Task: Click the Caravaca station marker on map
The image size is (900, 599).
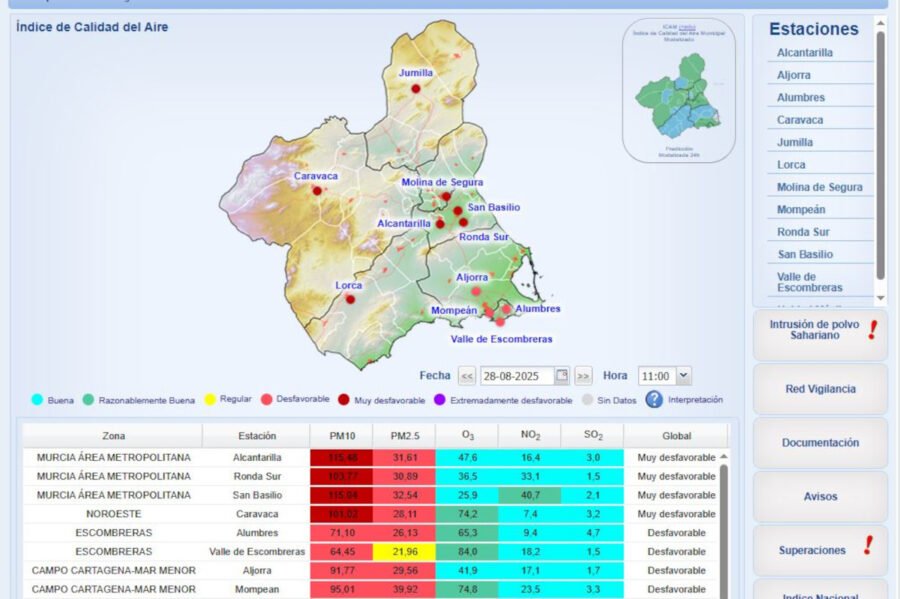Action: point(317,190)
